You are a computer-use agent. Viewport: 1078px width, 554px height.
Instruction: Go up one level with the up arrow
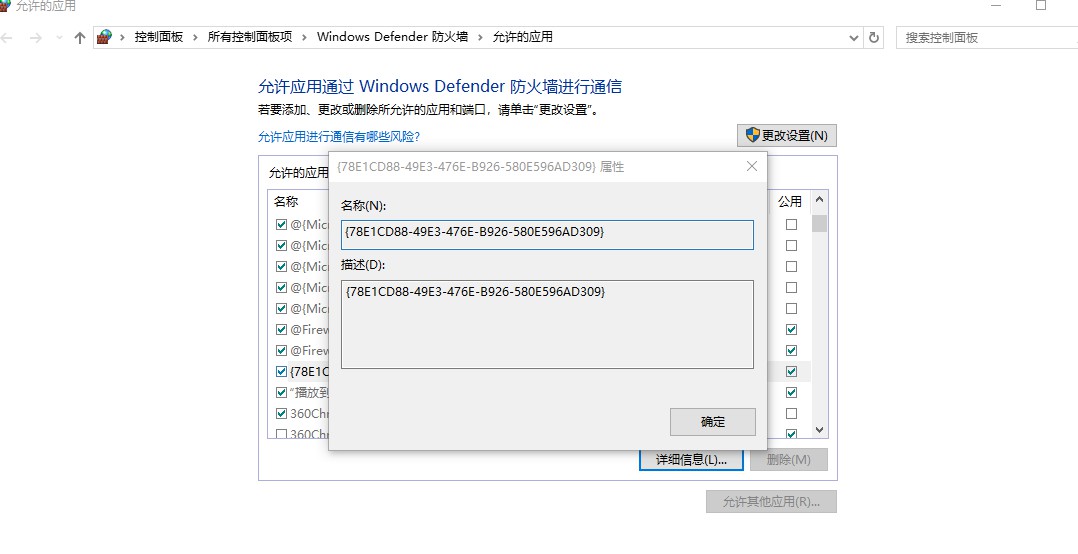tap(80, 38)
